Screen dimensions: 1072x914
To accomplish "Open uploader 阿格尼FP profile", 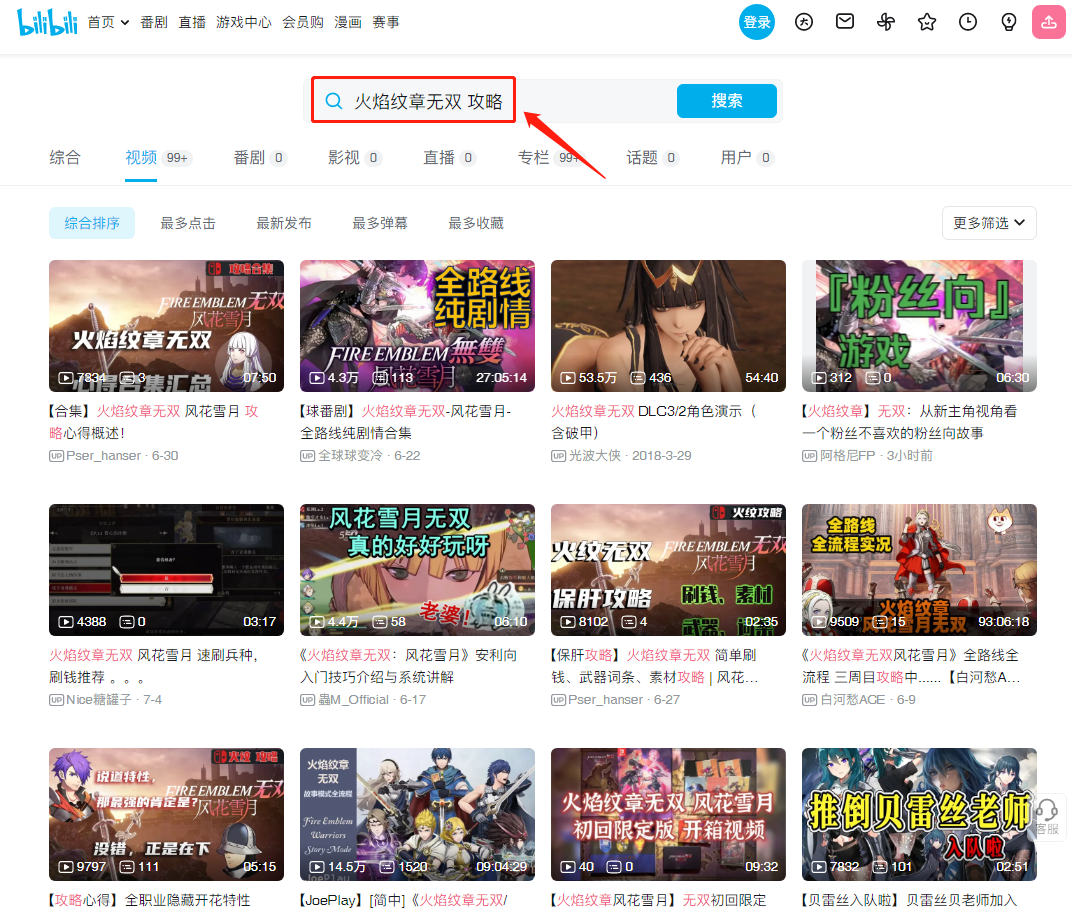I will [x=848, y=455].
